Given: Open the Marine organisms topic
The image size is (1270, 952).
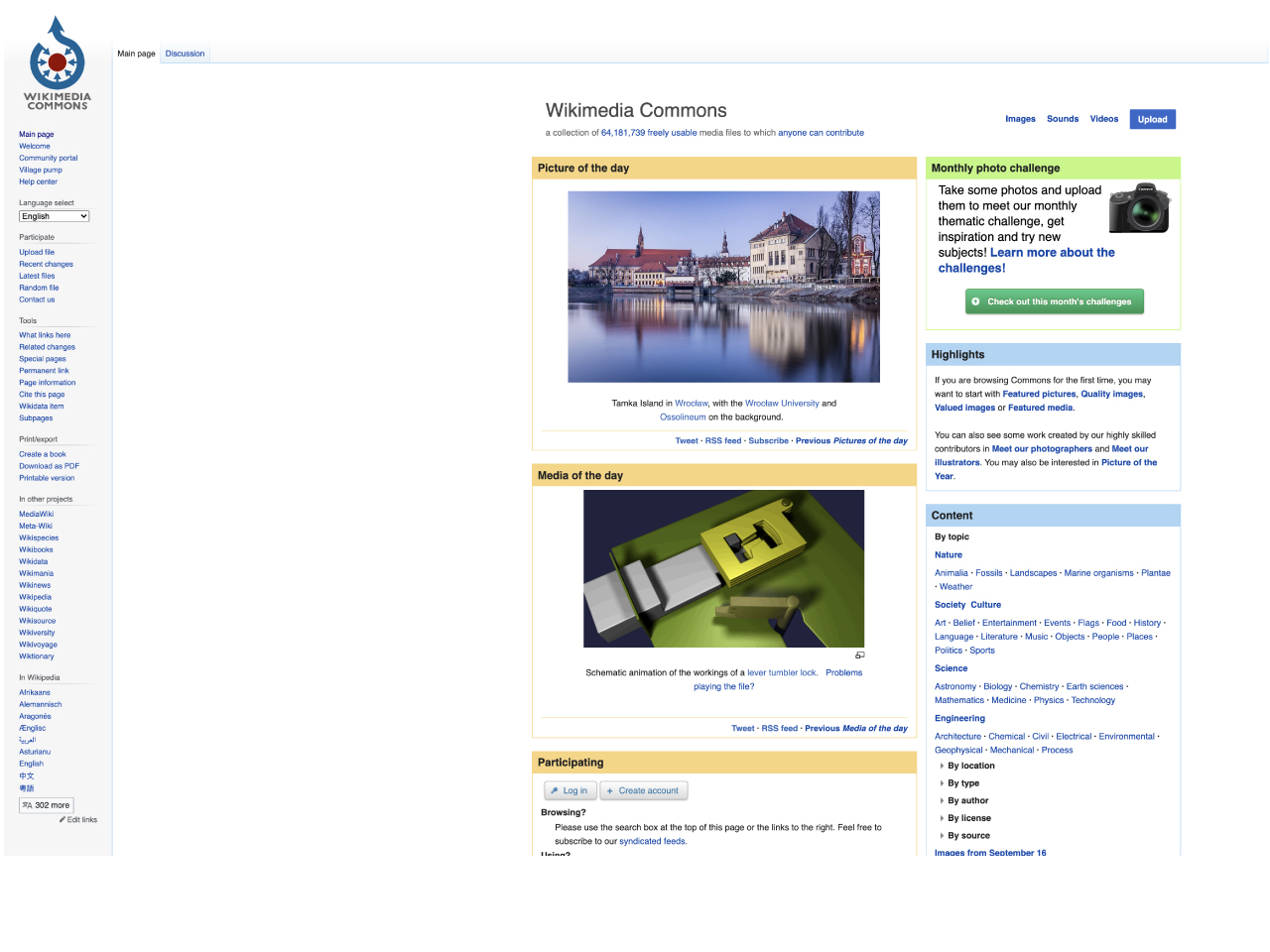Looking at the screenshot, I should 1098,573.
